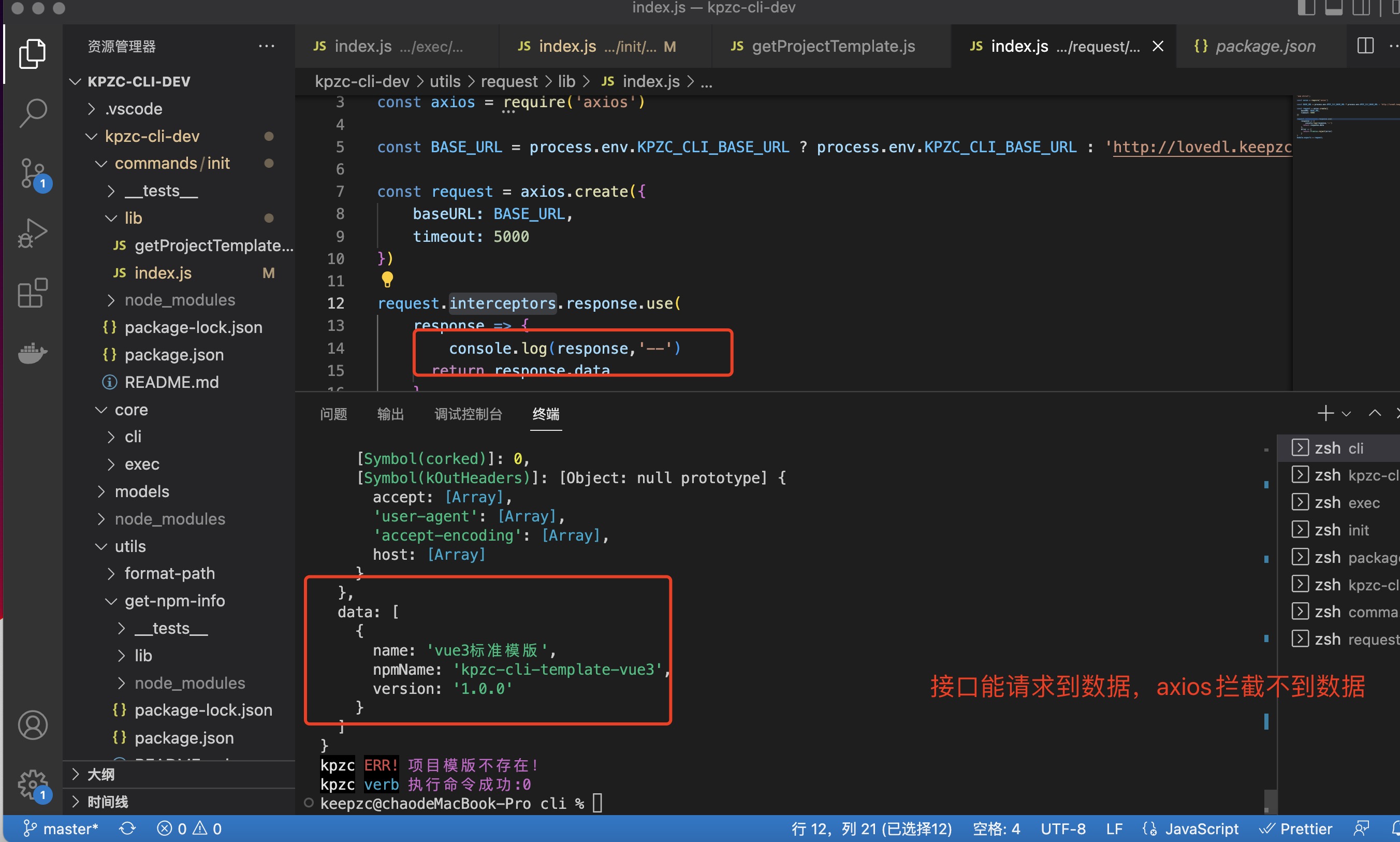Collapse the utils folder
This screenshot has height=842, width=1400.
(179, 546)
